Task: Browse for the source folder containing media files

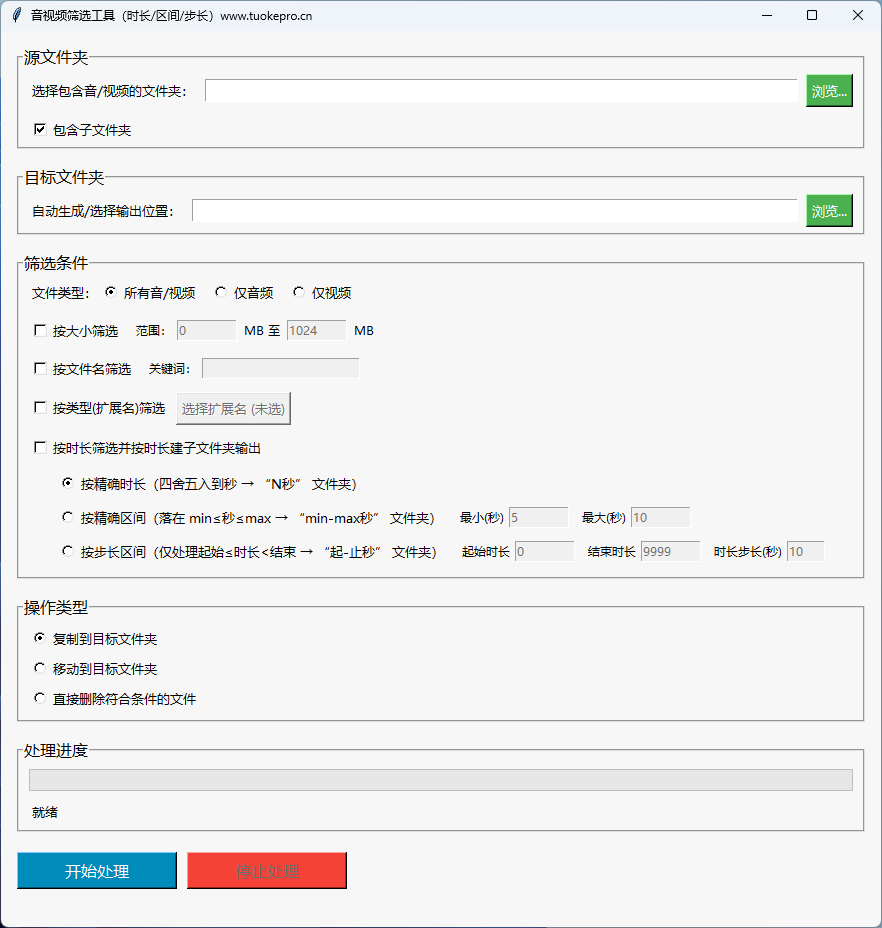Action: 829,90
